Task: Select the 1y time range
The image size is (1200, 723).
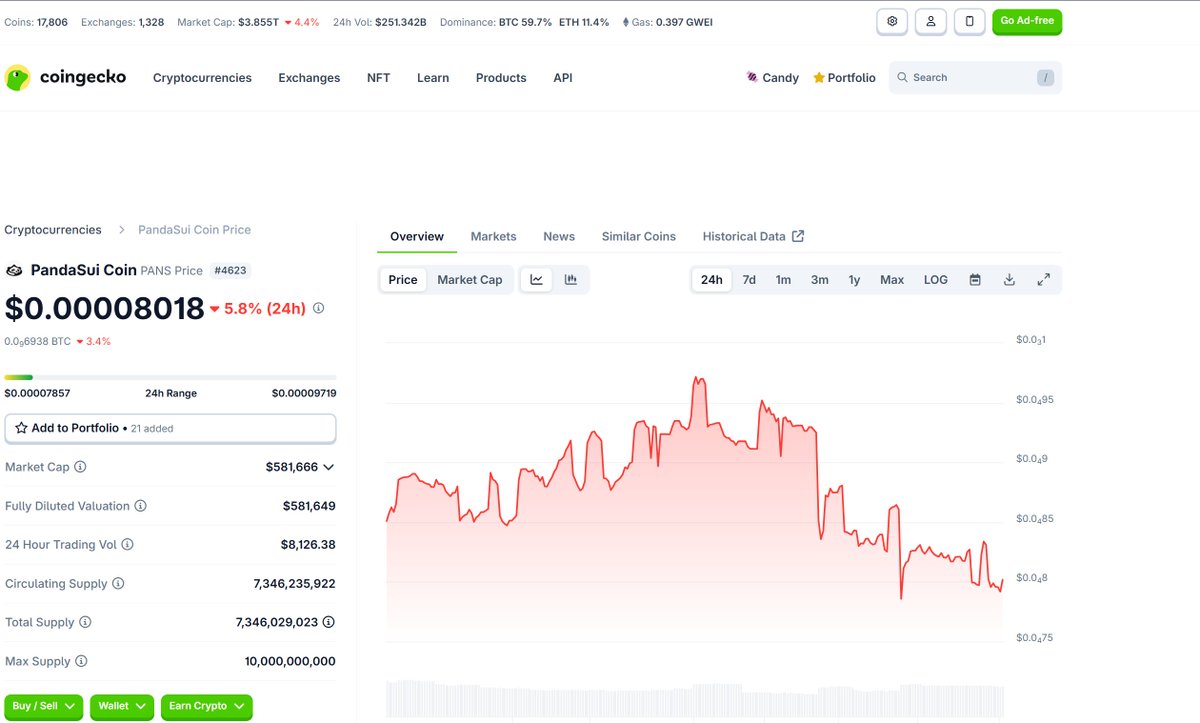Action: 855,280
